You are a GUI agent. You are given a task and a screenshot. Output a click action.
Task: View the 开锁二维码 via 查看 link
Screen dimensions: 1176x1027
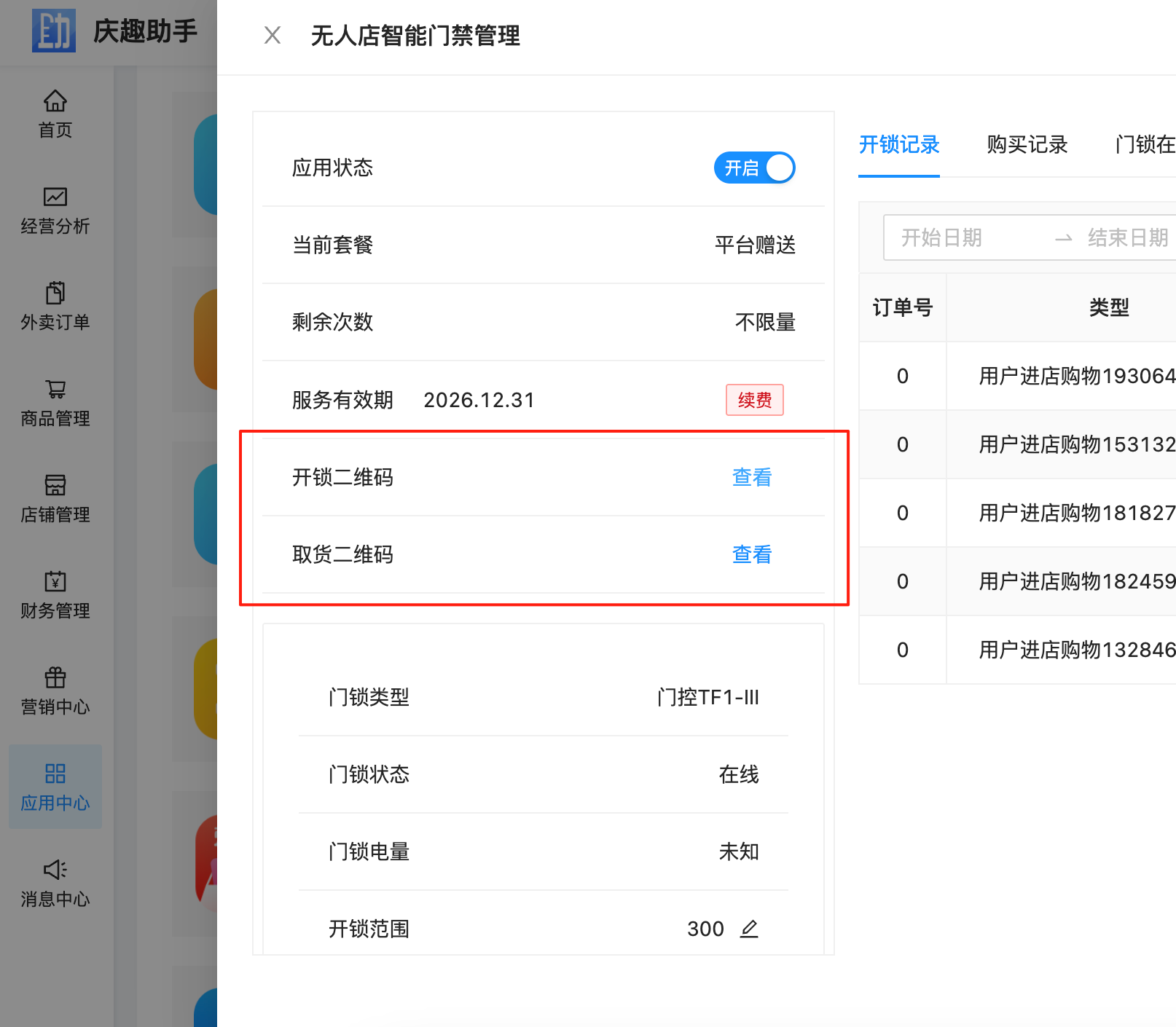751,477
